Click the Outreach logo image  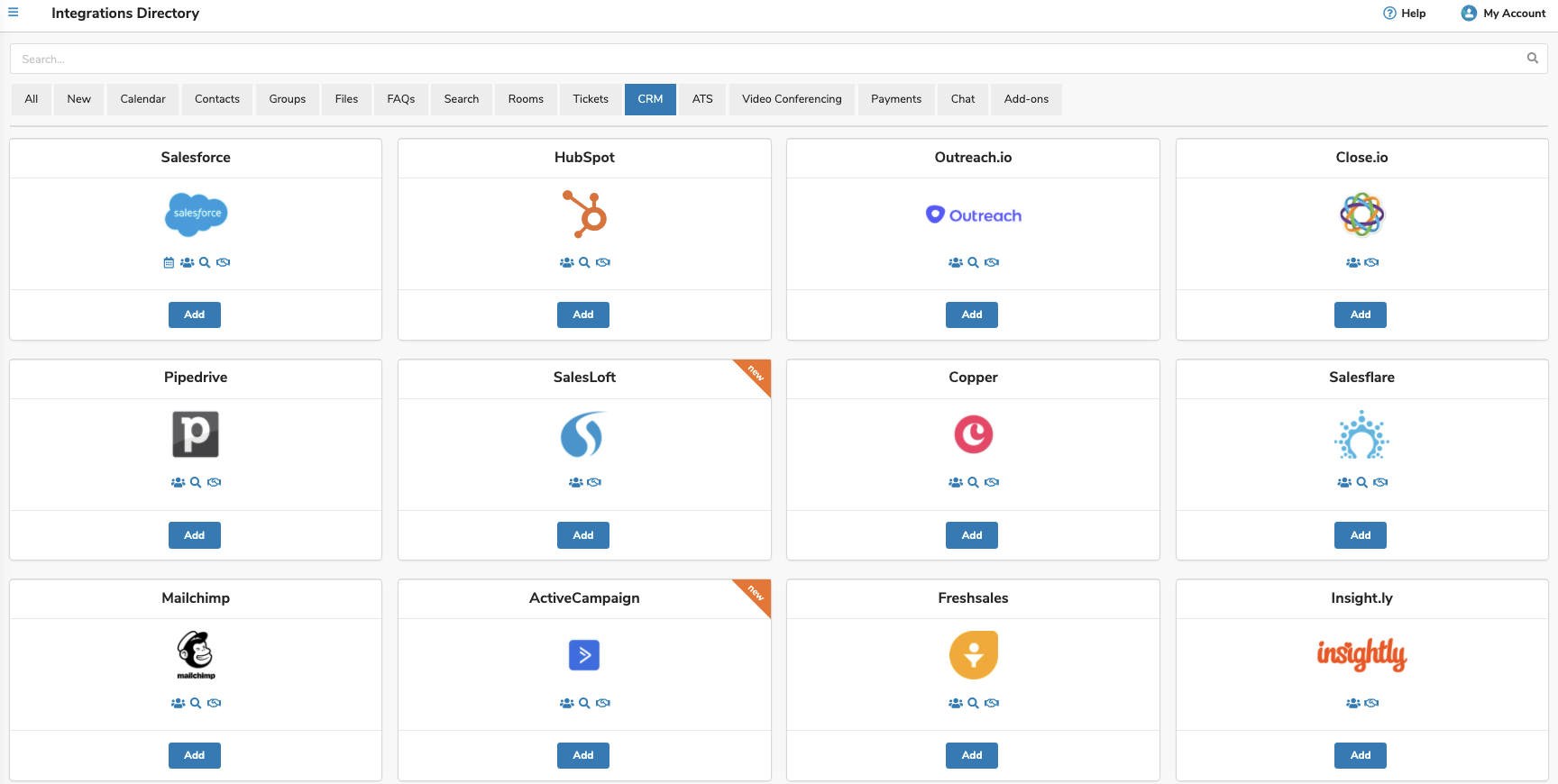point(973,214)
